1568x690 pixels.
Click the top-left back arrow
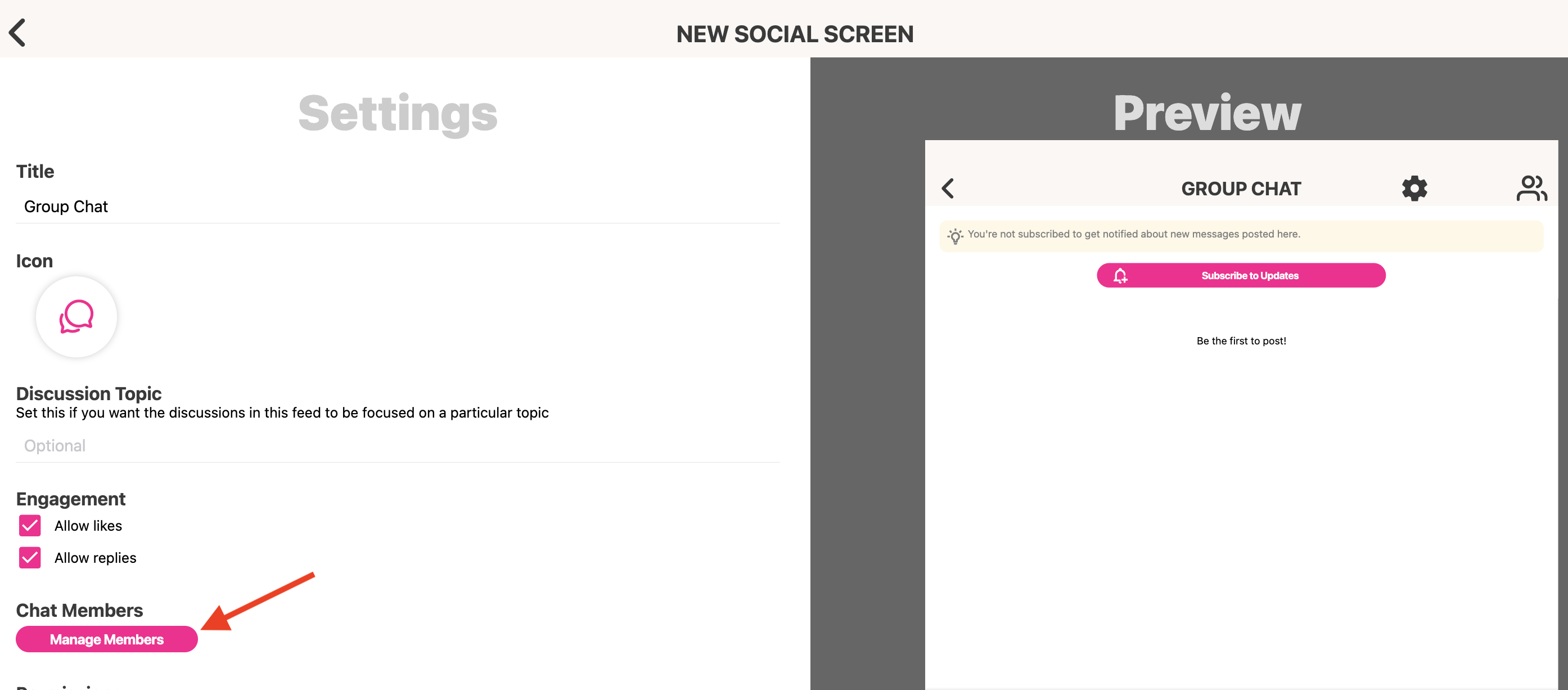coord(17,33)
